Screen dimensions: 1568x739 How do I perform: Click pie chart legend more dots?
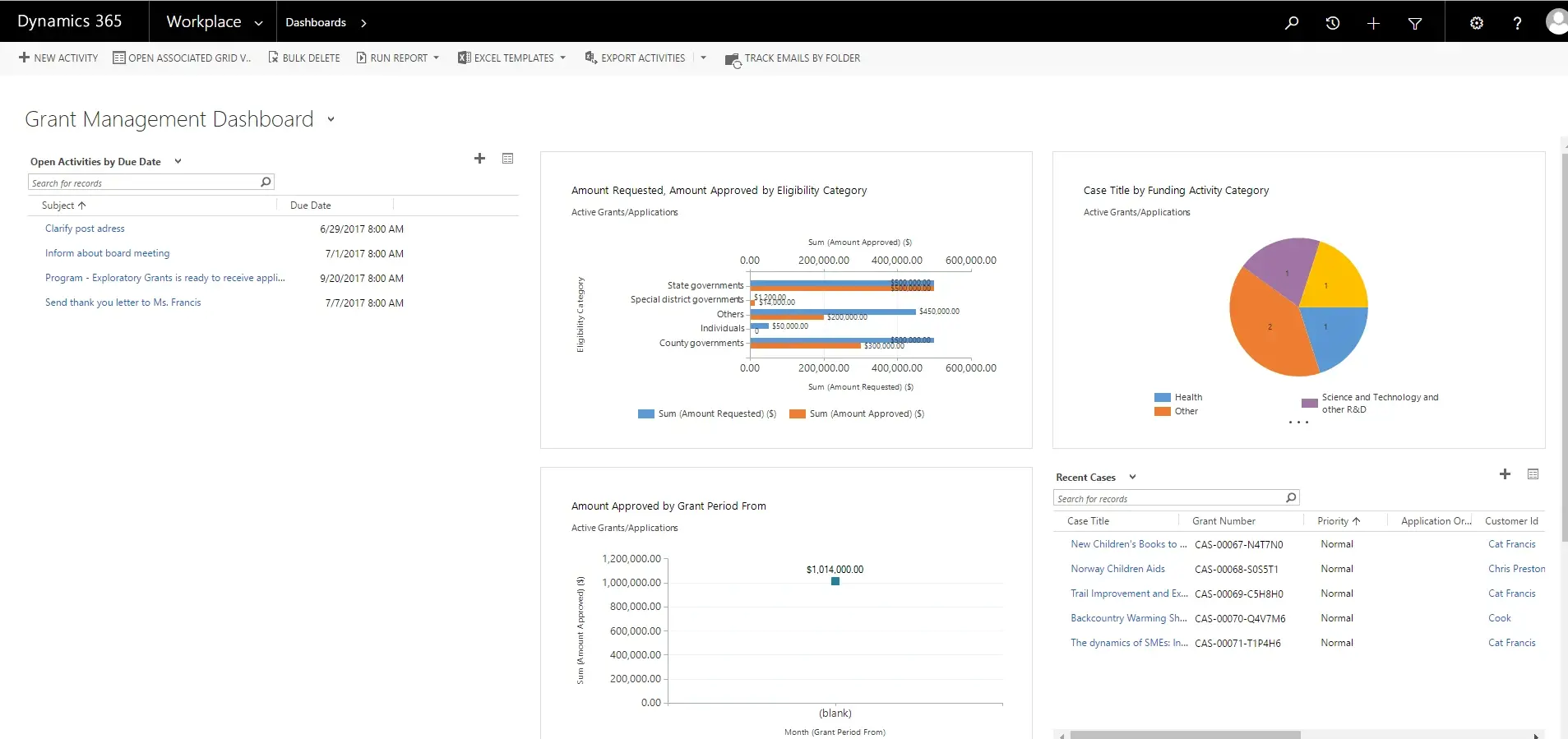1298,423
